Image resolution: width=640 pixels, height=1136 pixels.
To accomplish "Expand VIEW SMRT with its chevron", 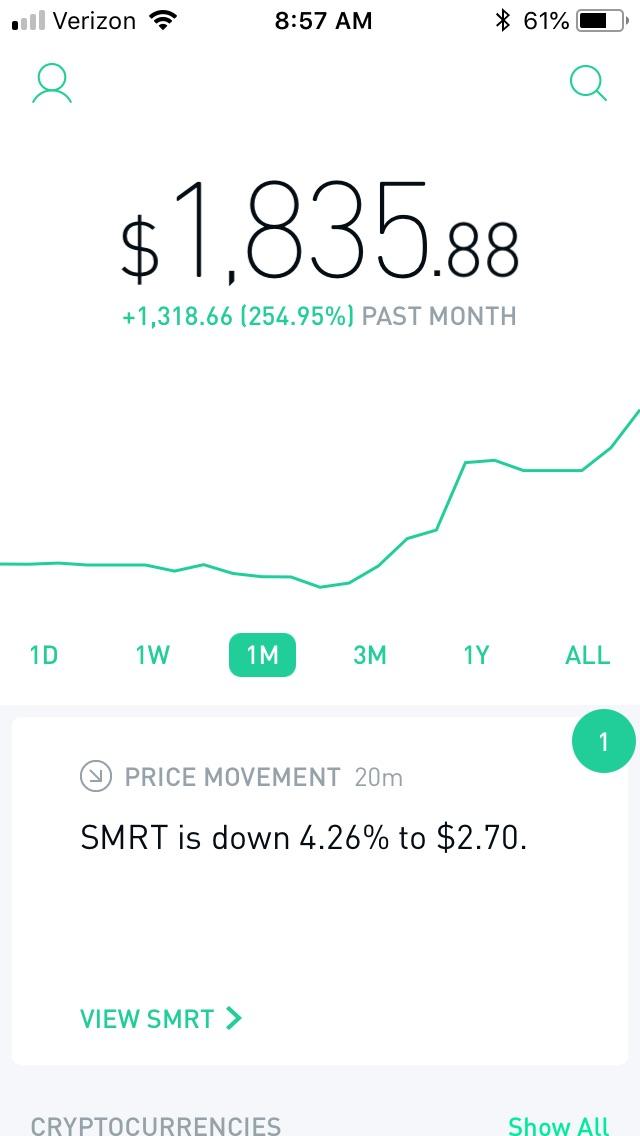I will click(162, 1018).
